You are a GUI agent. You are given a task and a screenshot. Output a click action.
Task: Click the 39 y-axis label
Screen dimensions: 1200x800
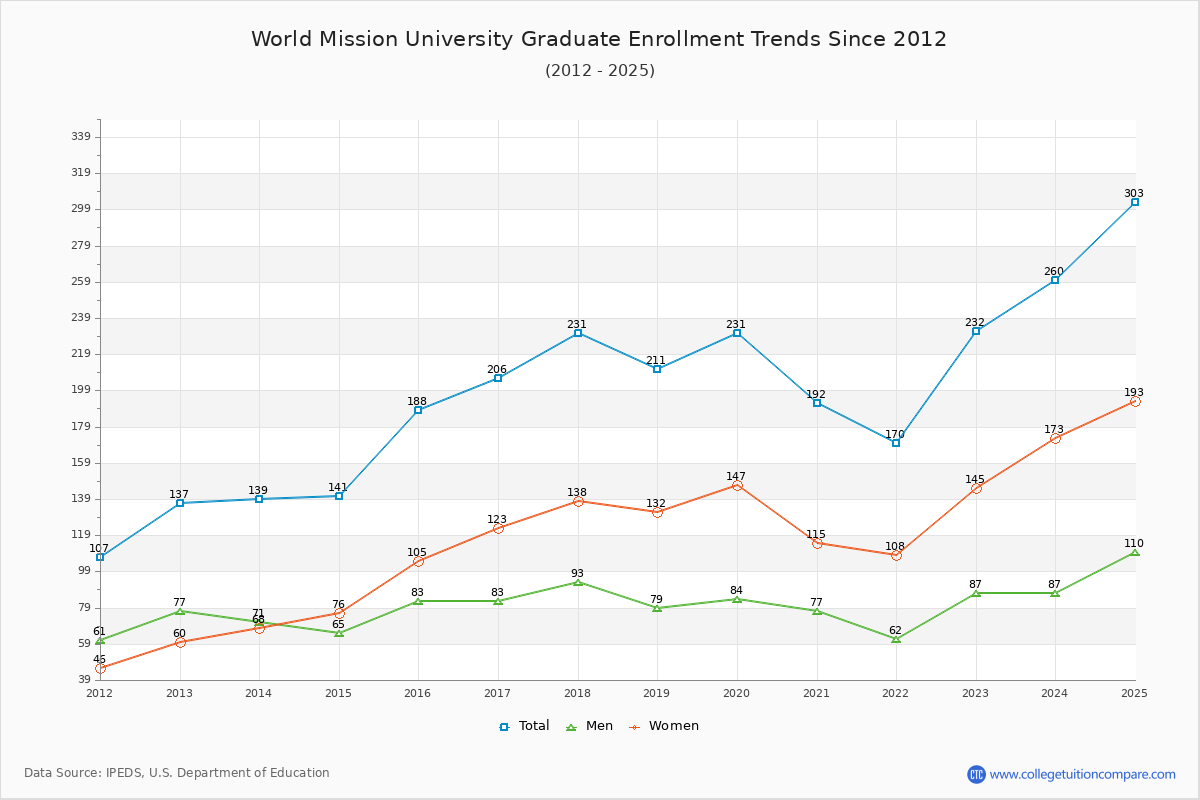[84, 680]
